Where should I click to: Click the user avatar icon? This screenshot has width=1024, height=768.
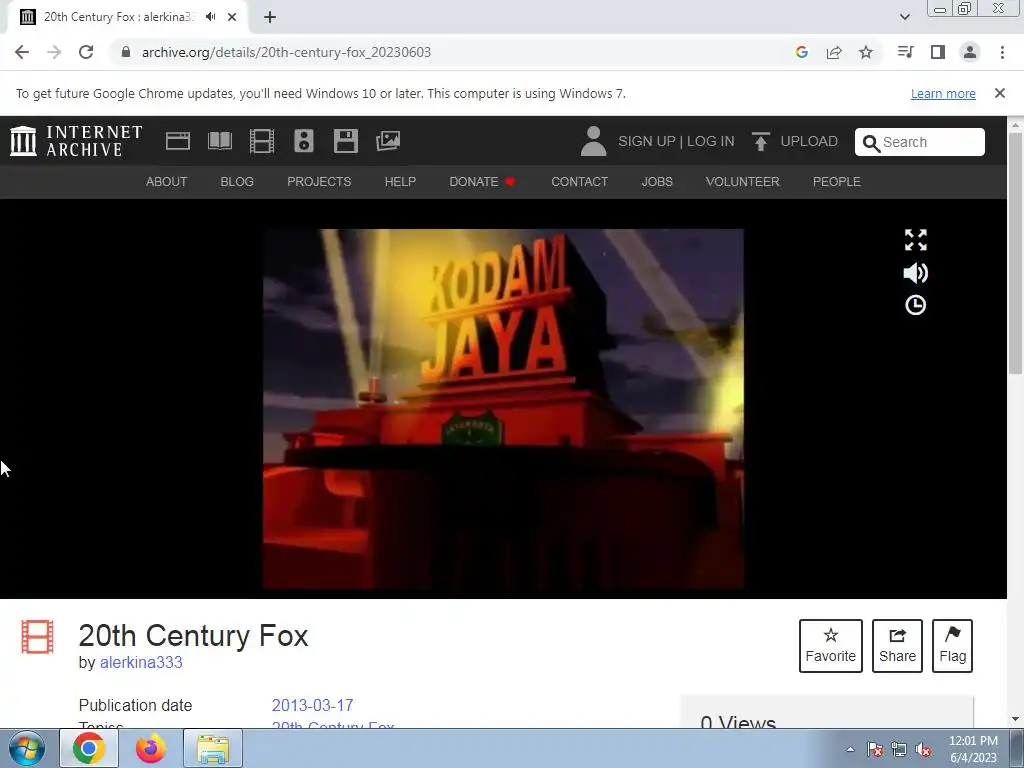tap(593, 141)
